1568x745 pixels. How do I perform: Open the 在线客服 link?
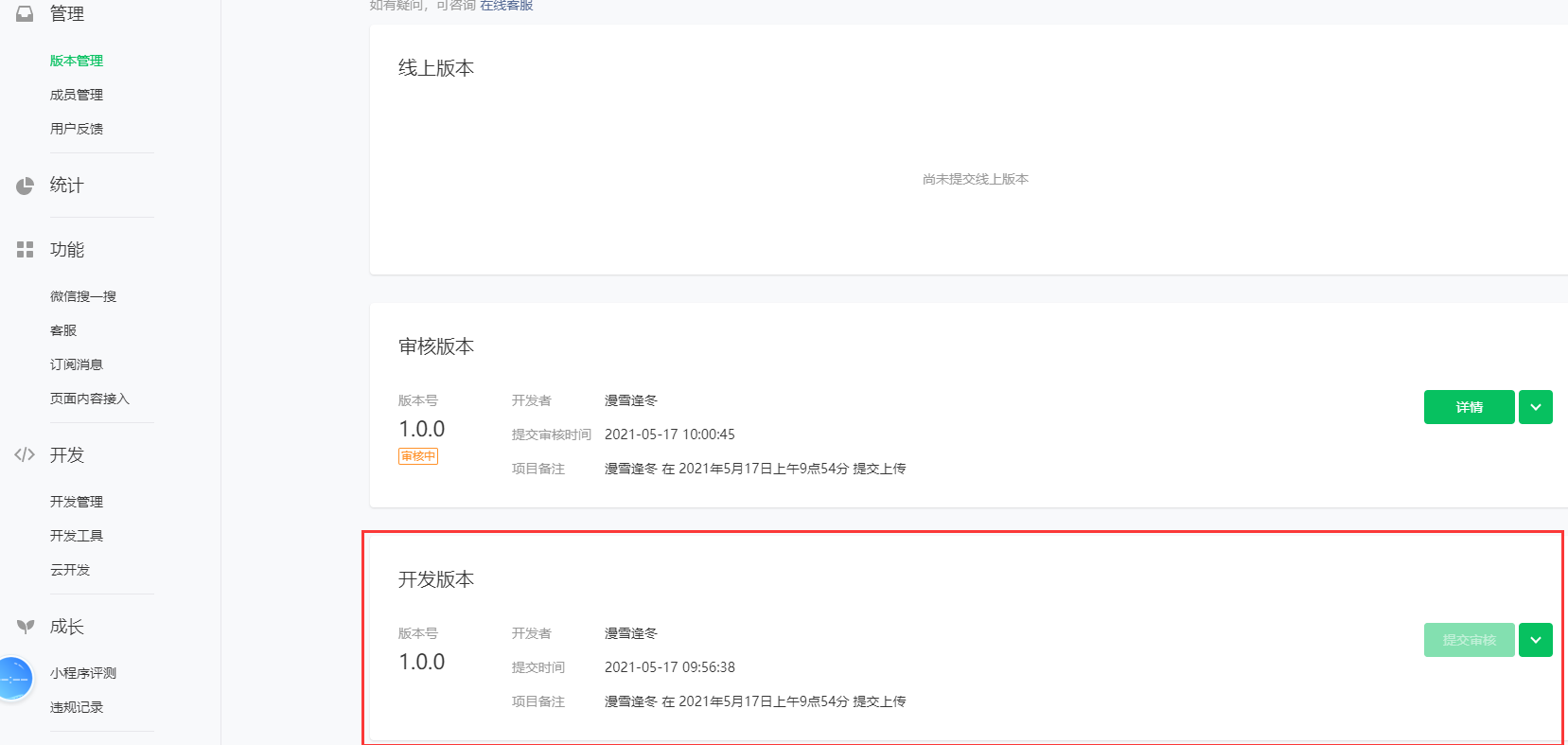coord(506,6)
